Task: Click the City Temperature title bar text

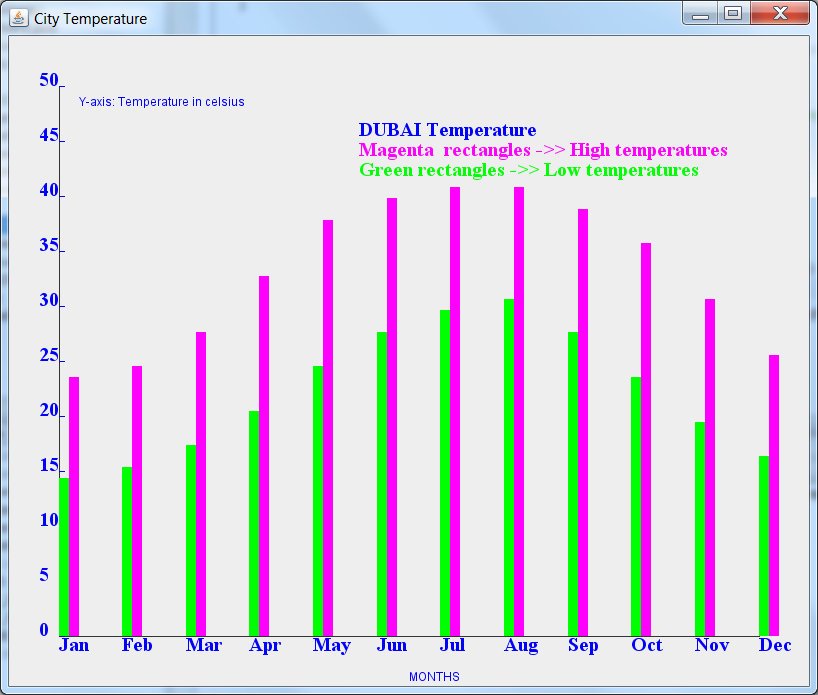Action: pos(89,18)
